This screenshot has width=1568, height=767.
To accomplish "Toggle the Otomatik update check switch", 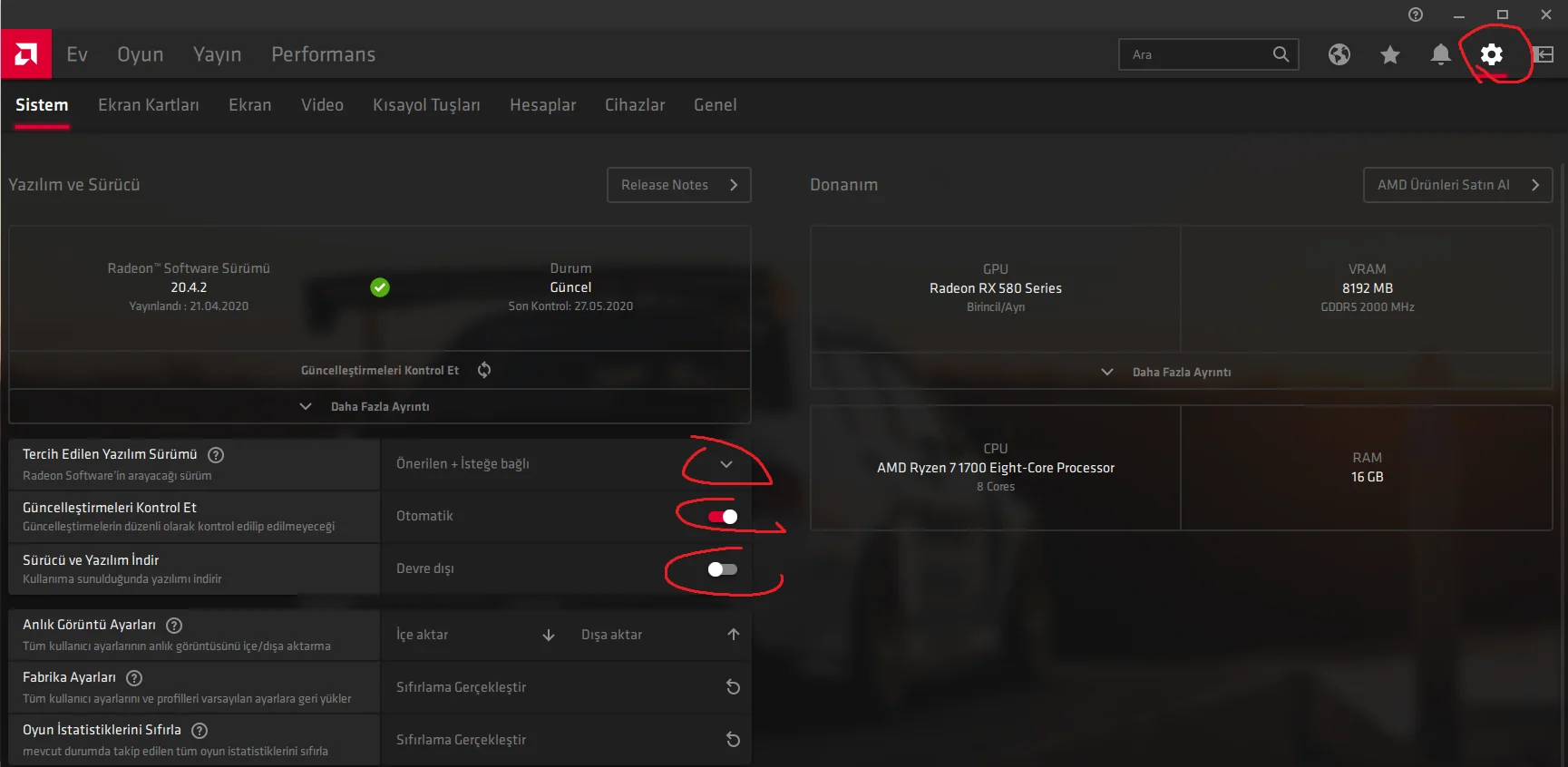I will coord(723,517).
